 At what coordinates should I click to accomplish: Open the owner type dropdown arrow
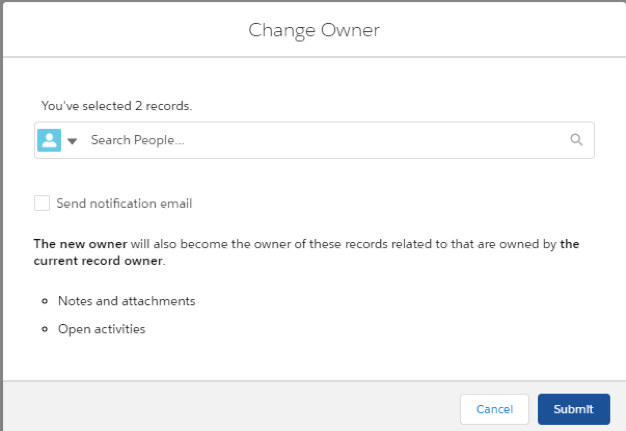(x=72, y=141)
